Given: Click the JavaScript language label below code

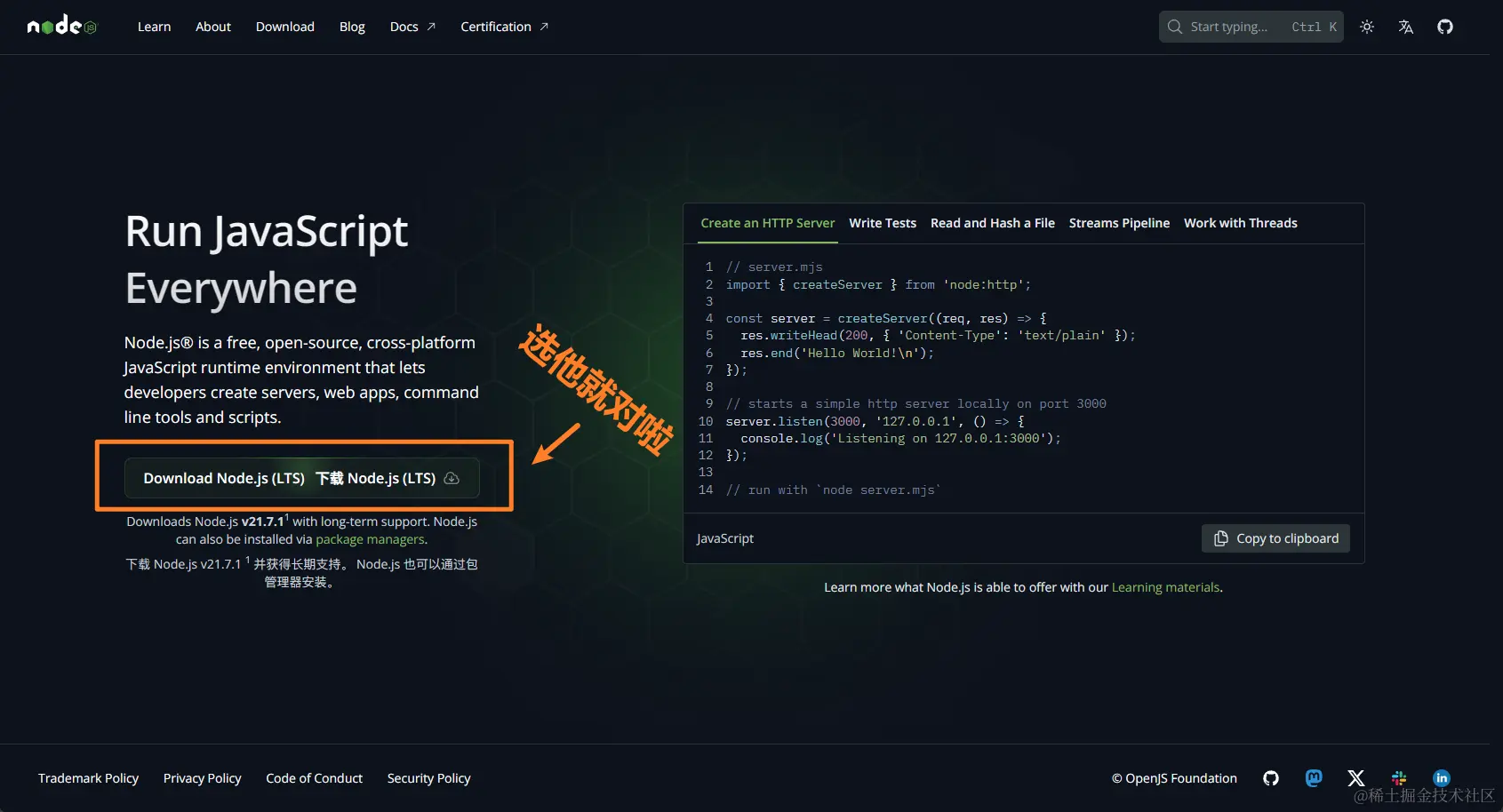Looking at the screenshot, I should [725, 538].
